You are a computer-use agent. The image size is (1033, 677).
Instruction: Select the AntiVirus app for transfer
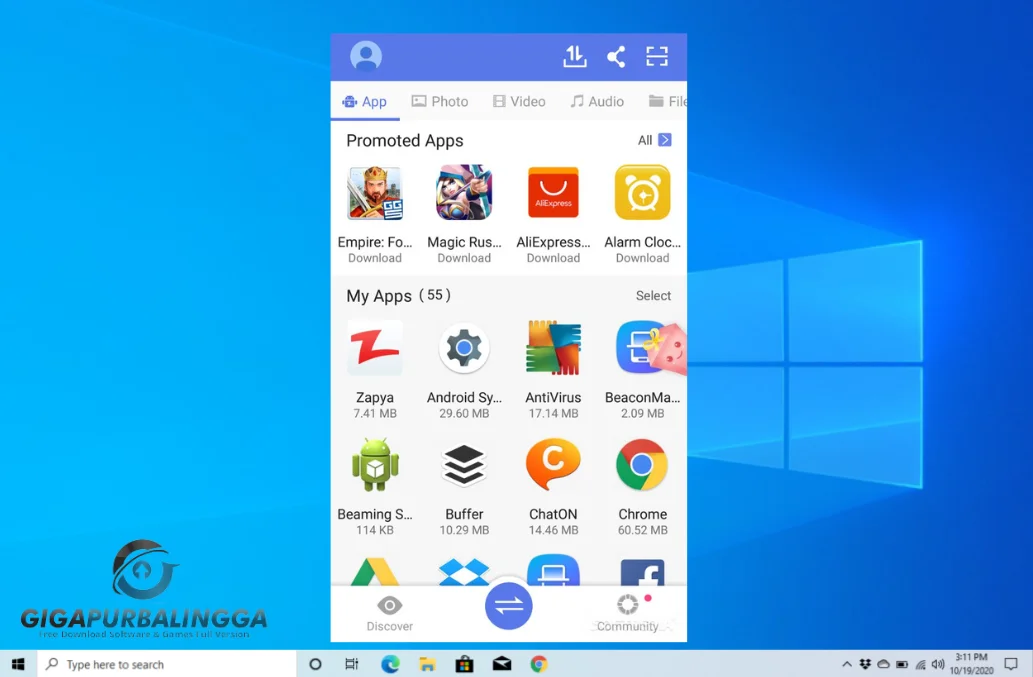click(x=553, y=347)
